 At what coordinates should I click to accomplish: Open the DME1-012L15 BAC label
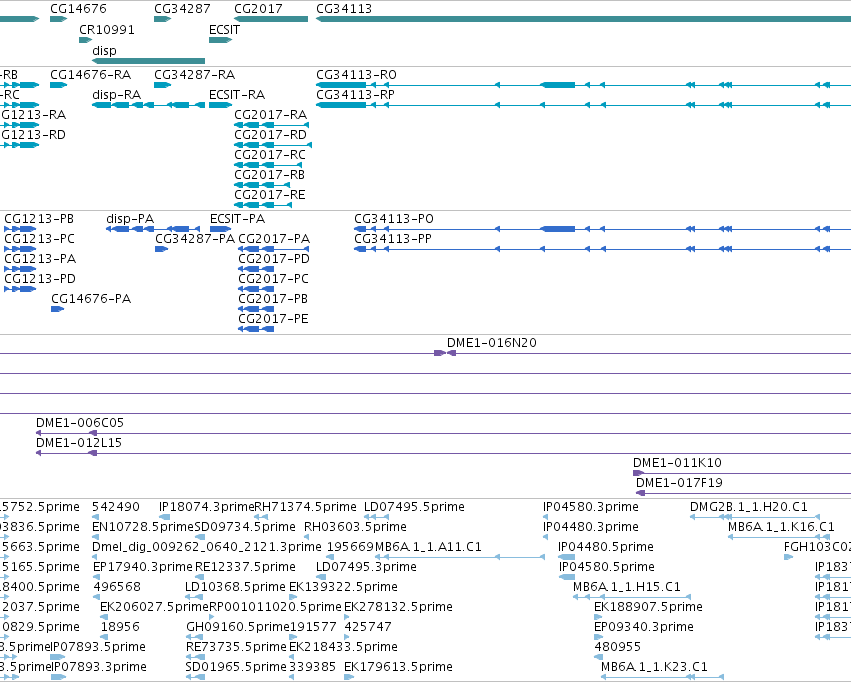[x=79, y=443]
